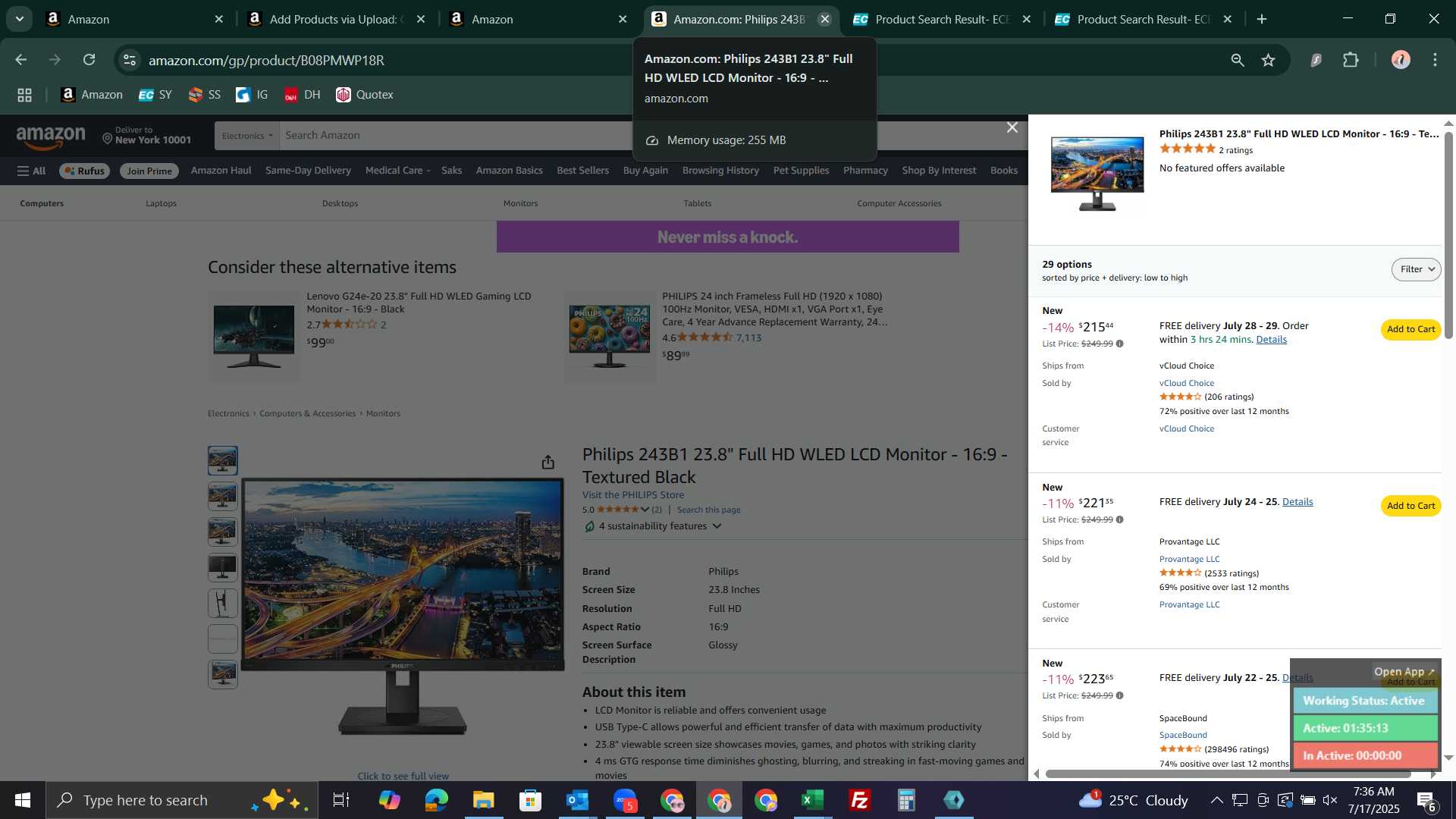This screenshot has height=819, width=1456.
Task: Open the Filter dropdown in offers panel
Action: 1416,269
